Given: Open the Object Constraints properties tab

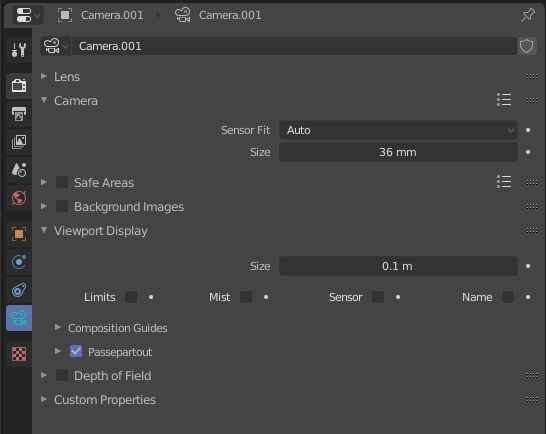Looking at the screenshot, I should pyautogui.click(x=19, y=290).
